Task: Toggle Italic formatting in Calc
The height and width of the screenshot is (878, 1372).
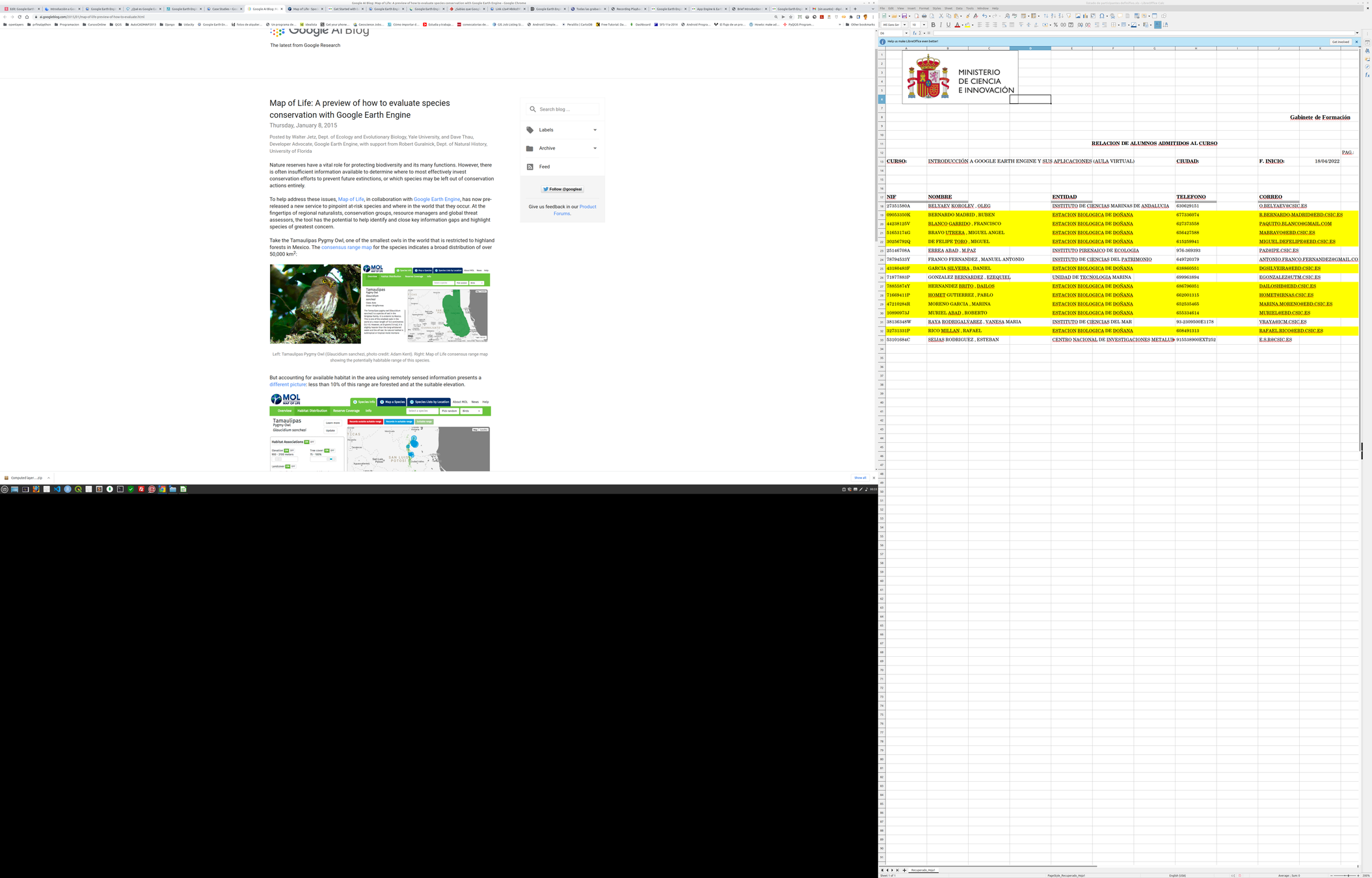Action: (941, 25)
